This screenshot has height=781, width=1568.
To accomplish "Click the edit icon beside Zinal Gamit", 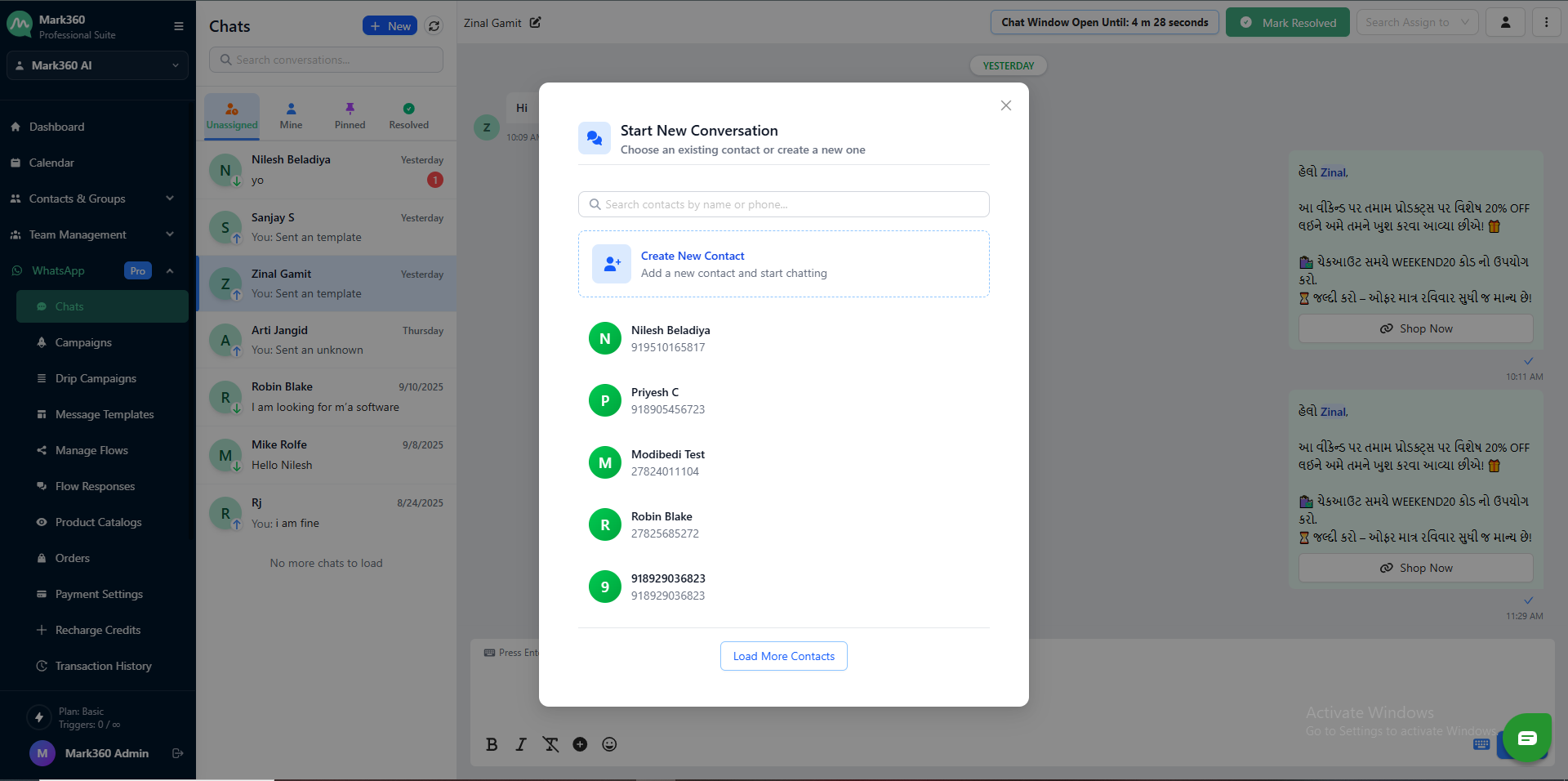I will tap(535, 23).
